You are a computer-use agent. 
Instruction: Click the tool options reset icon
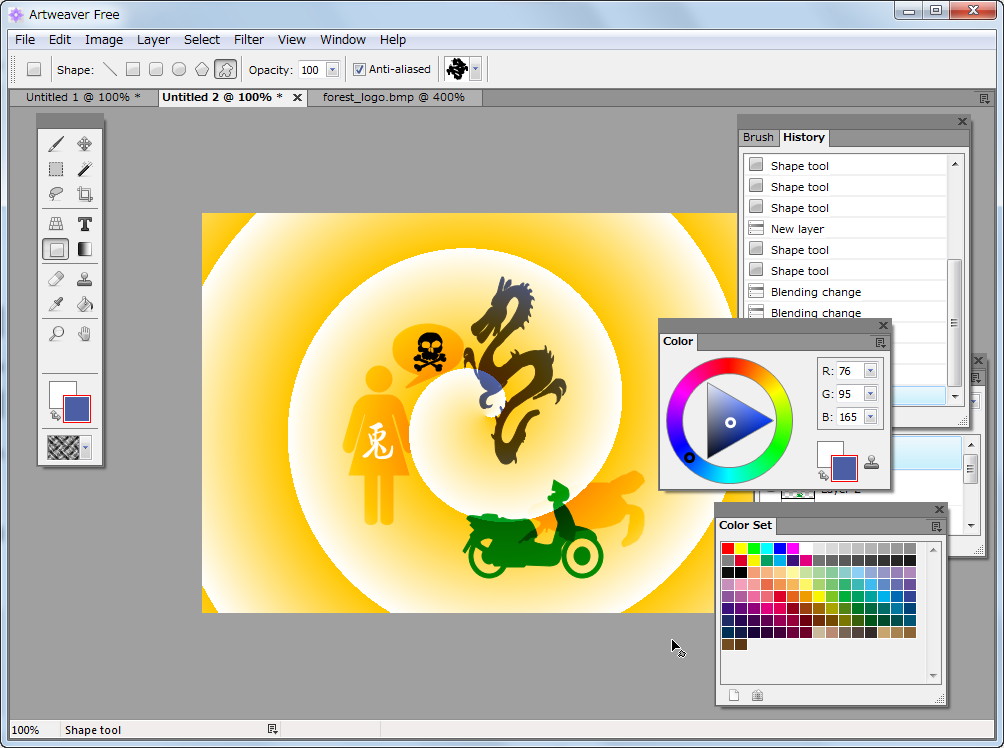click(x=34, y=69)
